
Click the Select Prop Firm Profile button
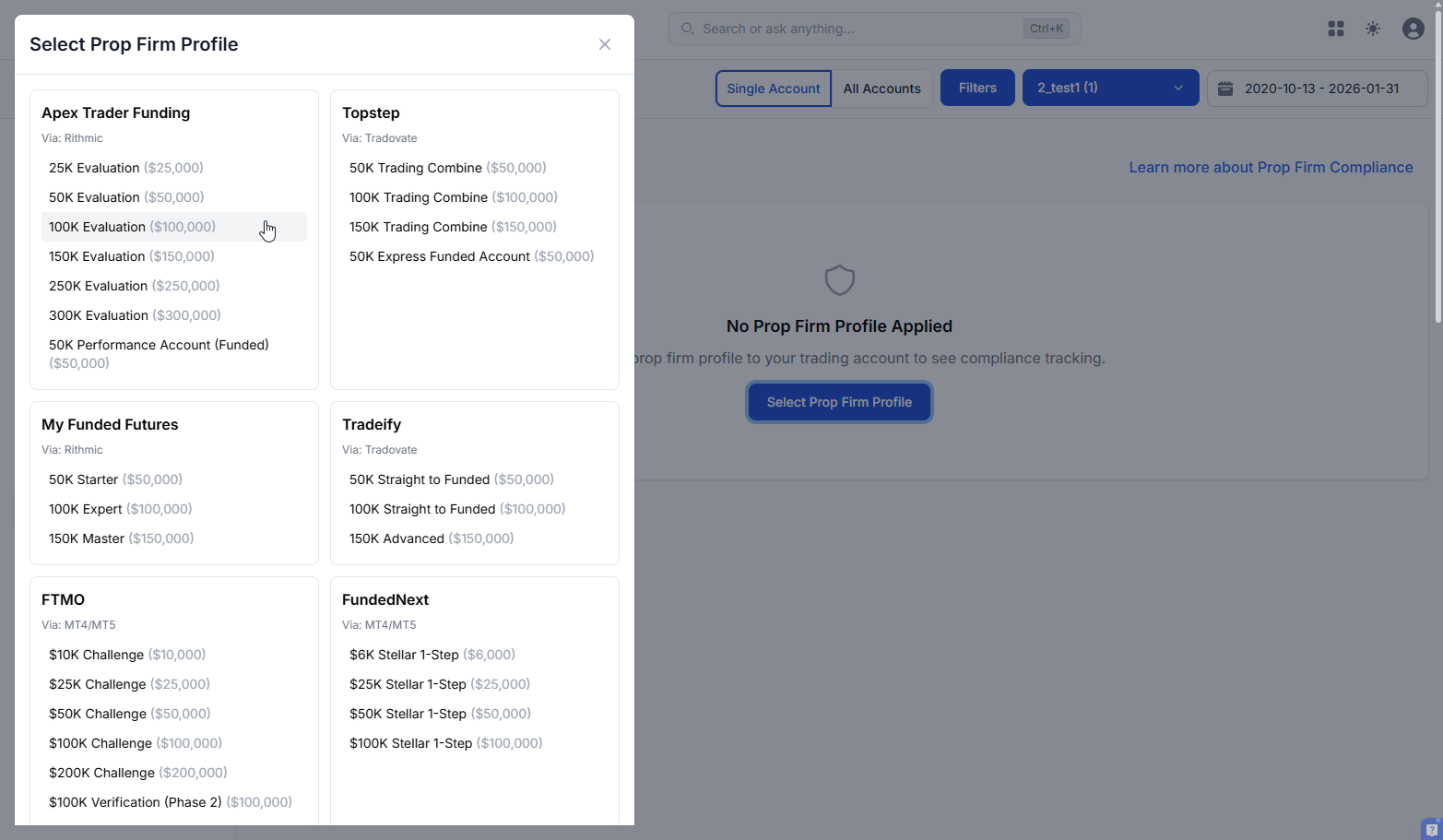[839, 402]
